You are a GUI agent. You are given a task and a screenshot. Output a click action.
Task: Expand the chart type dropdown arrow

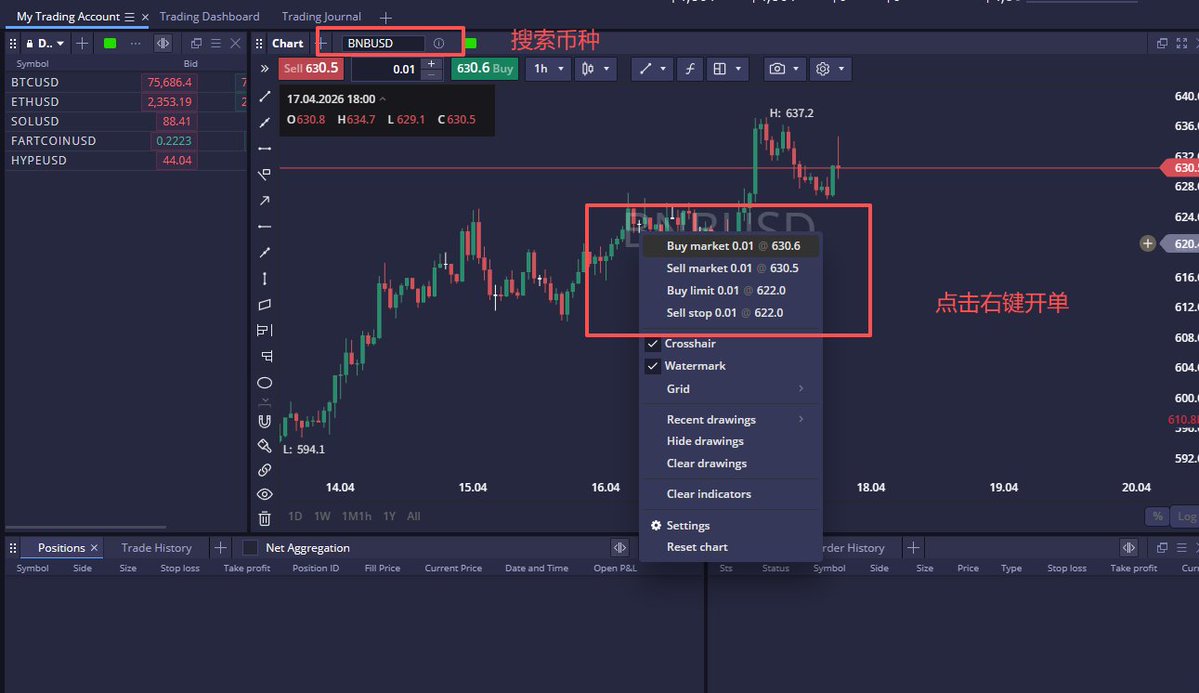coord(606,69)
